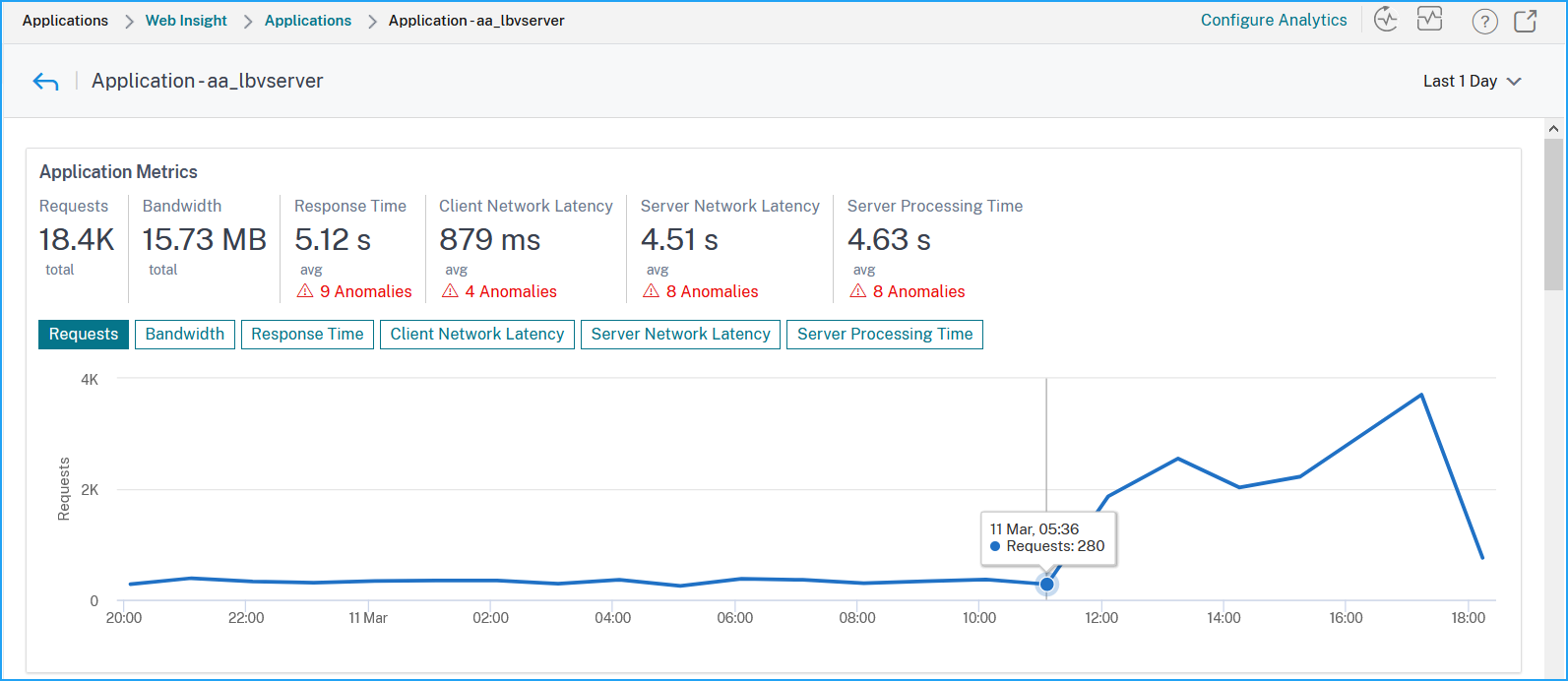Open 8 Anomalies under Server Network Latency

pyautogui.click(x=713, y=291)
